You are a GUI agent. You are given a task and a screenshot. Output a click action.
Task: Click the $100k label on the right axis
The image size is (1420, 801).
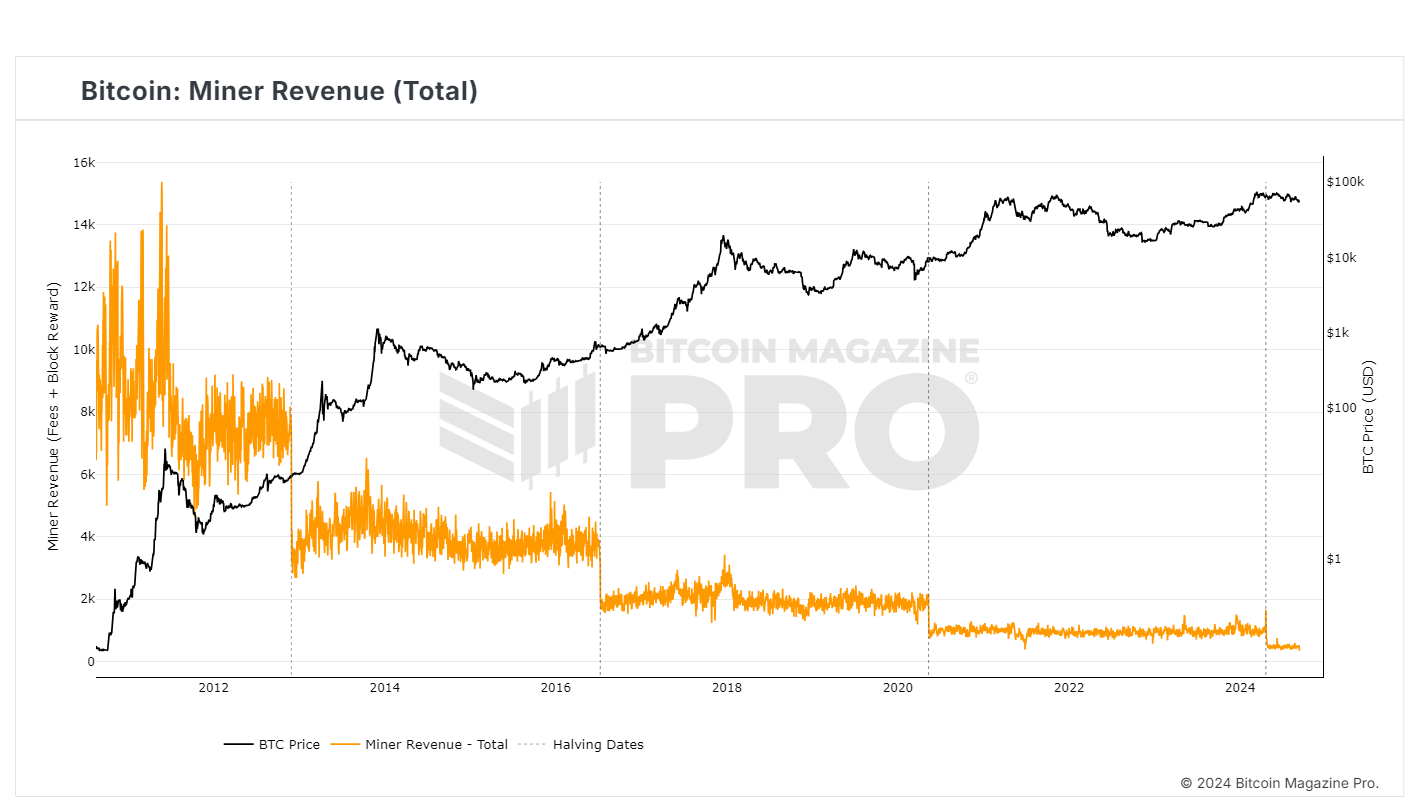[x=1344, y=182]
